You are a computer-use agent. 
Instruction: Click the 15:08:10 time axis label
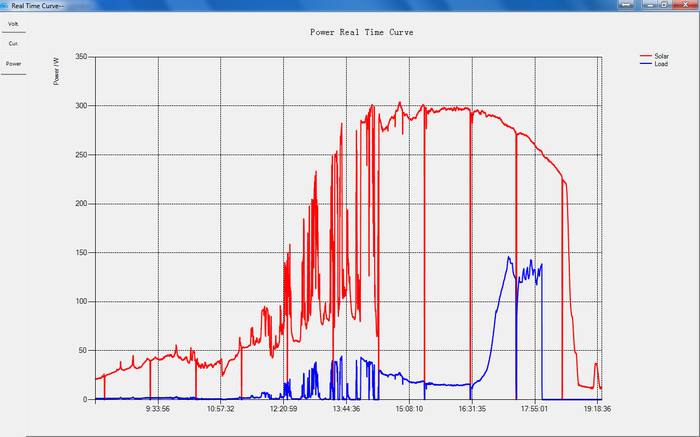(408, 408)
